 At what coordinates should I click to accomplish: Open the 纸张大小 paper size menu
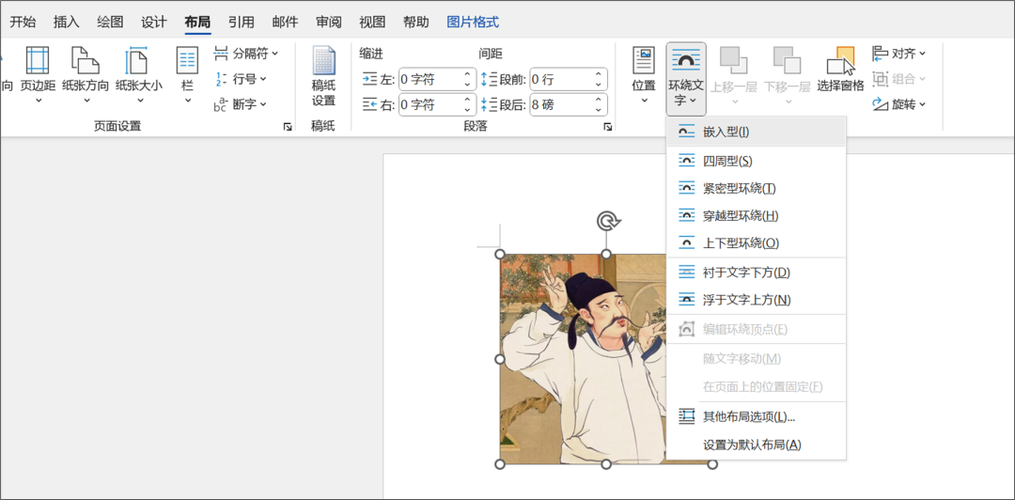(x=139, y=76)
